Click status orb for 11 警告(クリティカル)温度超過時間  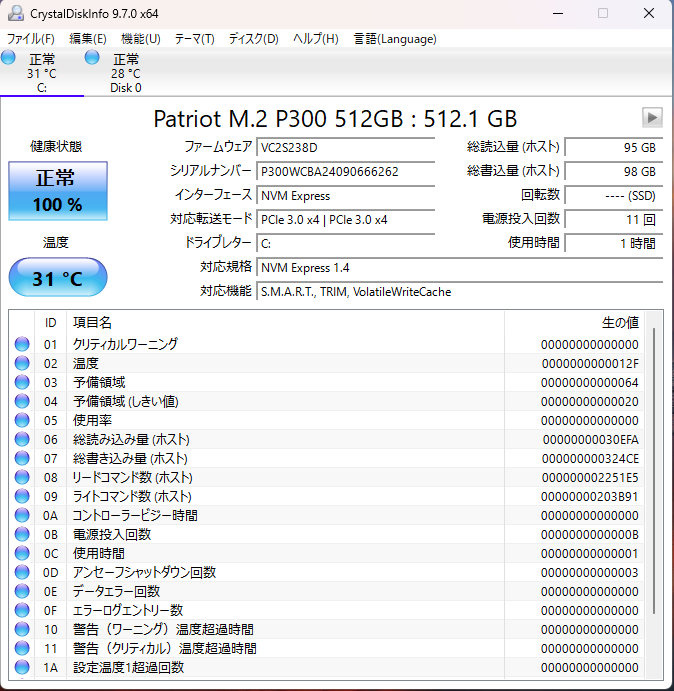[x=22, y=648]
